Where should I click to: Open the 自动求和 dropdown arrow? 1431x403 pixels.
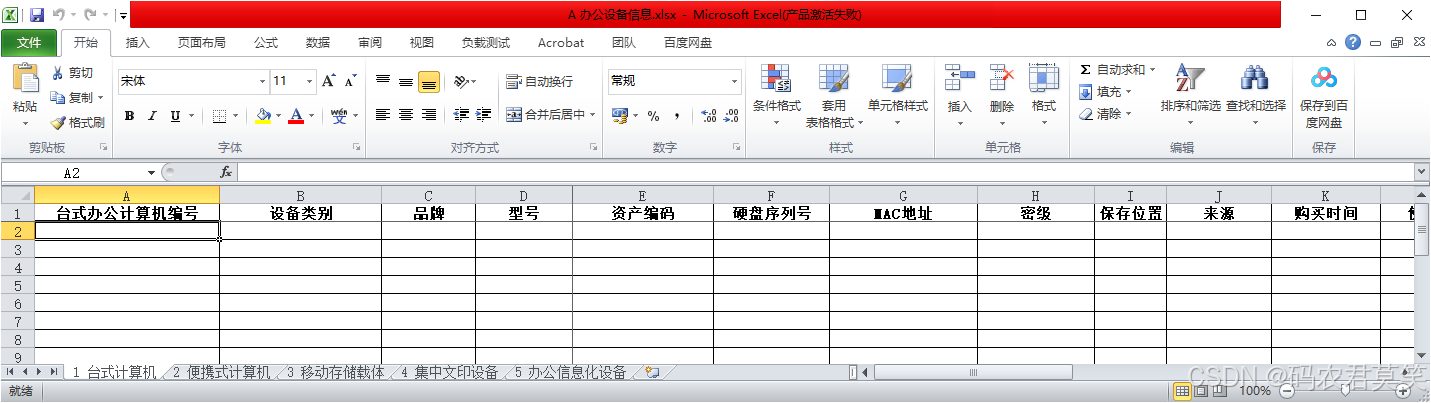pos(1151,70)
